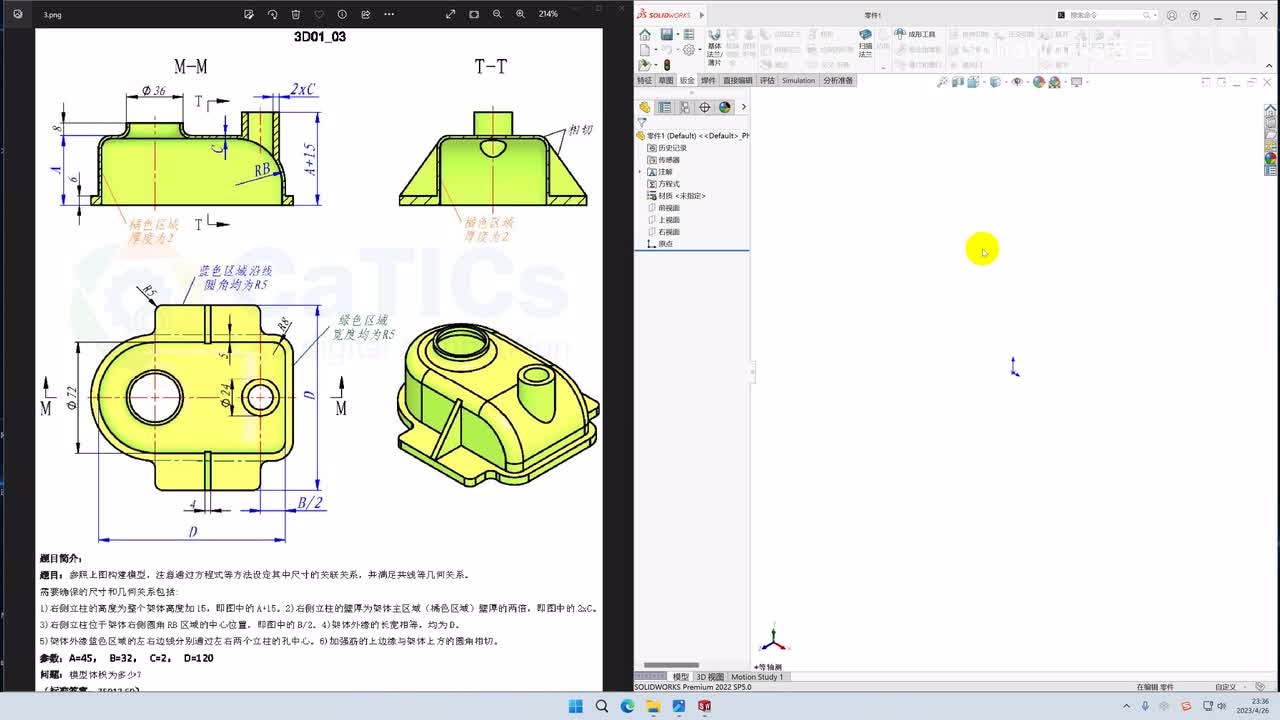
Task: Select 历史记录 in the feature tree
Action: click(x=667, y=148)
